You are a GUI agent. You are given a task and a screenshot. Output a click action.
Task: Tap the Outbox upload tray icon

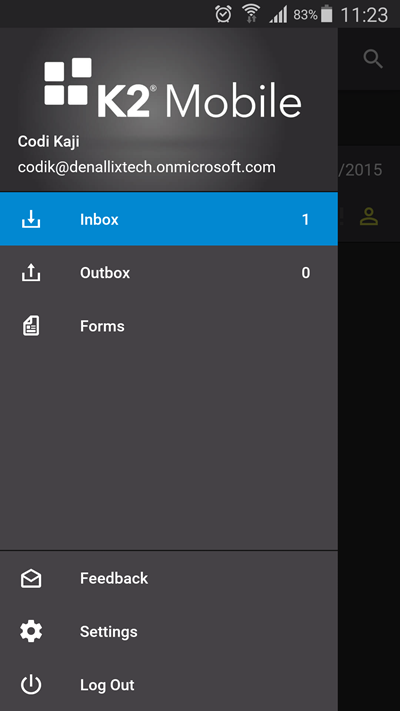(31, 273)
